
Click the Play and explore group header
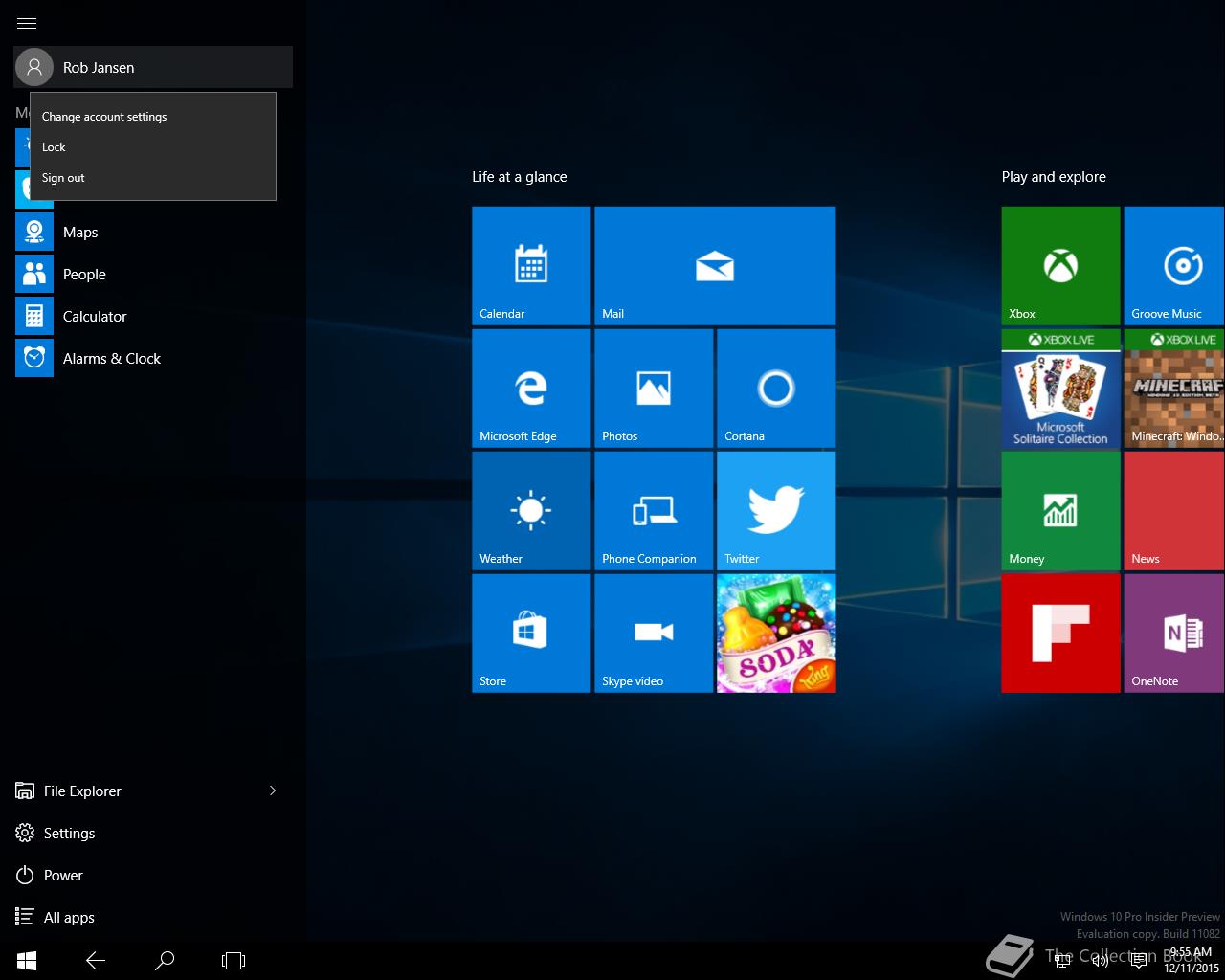coord(1054,177)
